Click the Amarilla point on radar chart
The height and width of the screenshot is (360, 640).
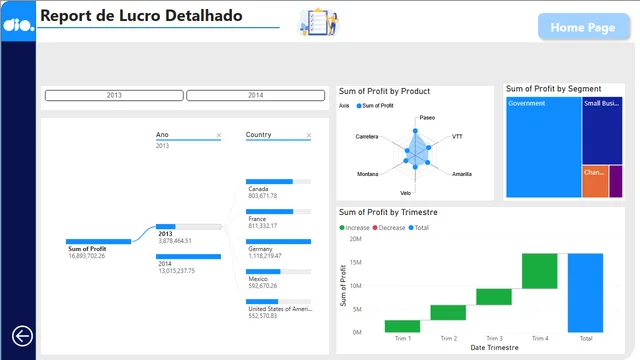[x=428, y=162]
